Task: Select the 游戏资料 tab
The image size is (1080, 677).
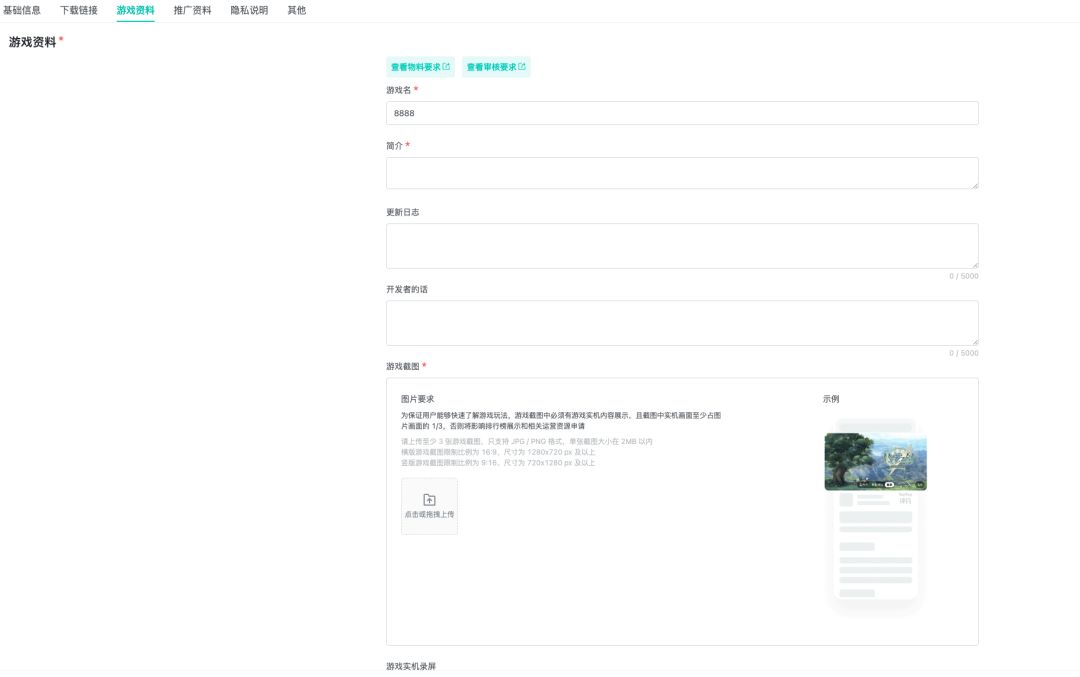Action: [x=136, y=10]
